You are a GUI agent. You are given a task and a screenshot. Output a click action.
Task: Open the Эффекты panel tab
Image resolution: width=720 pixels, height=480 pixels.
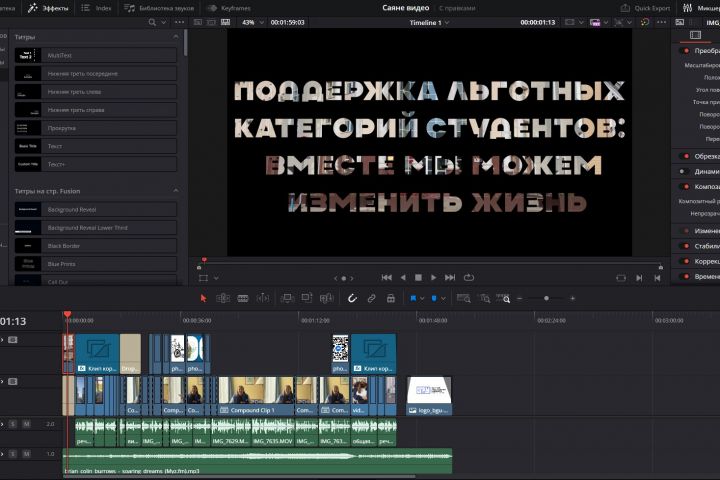point(48,8)
